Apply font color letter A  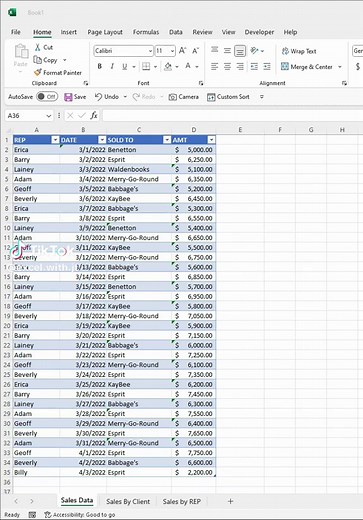188,66
